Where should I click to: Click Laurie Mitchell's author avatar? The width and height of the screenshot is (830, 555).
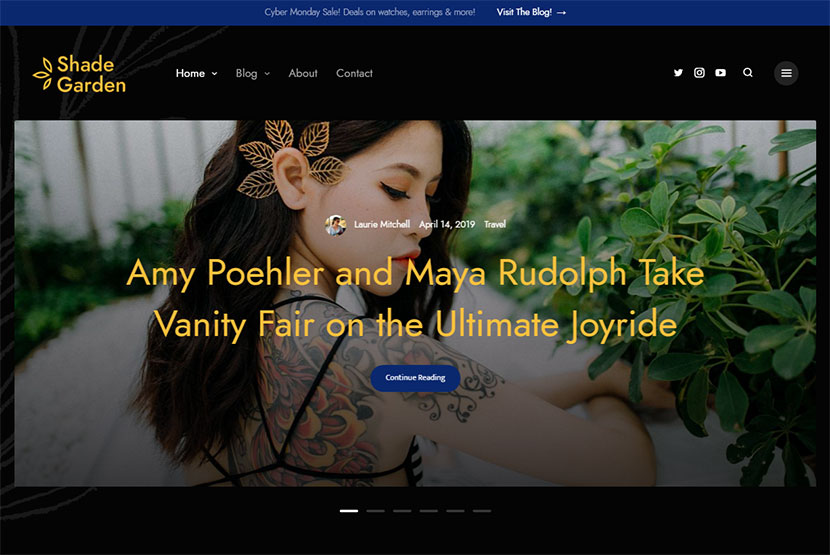(336, 225)
